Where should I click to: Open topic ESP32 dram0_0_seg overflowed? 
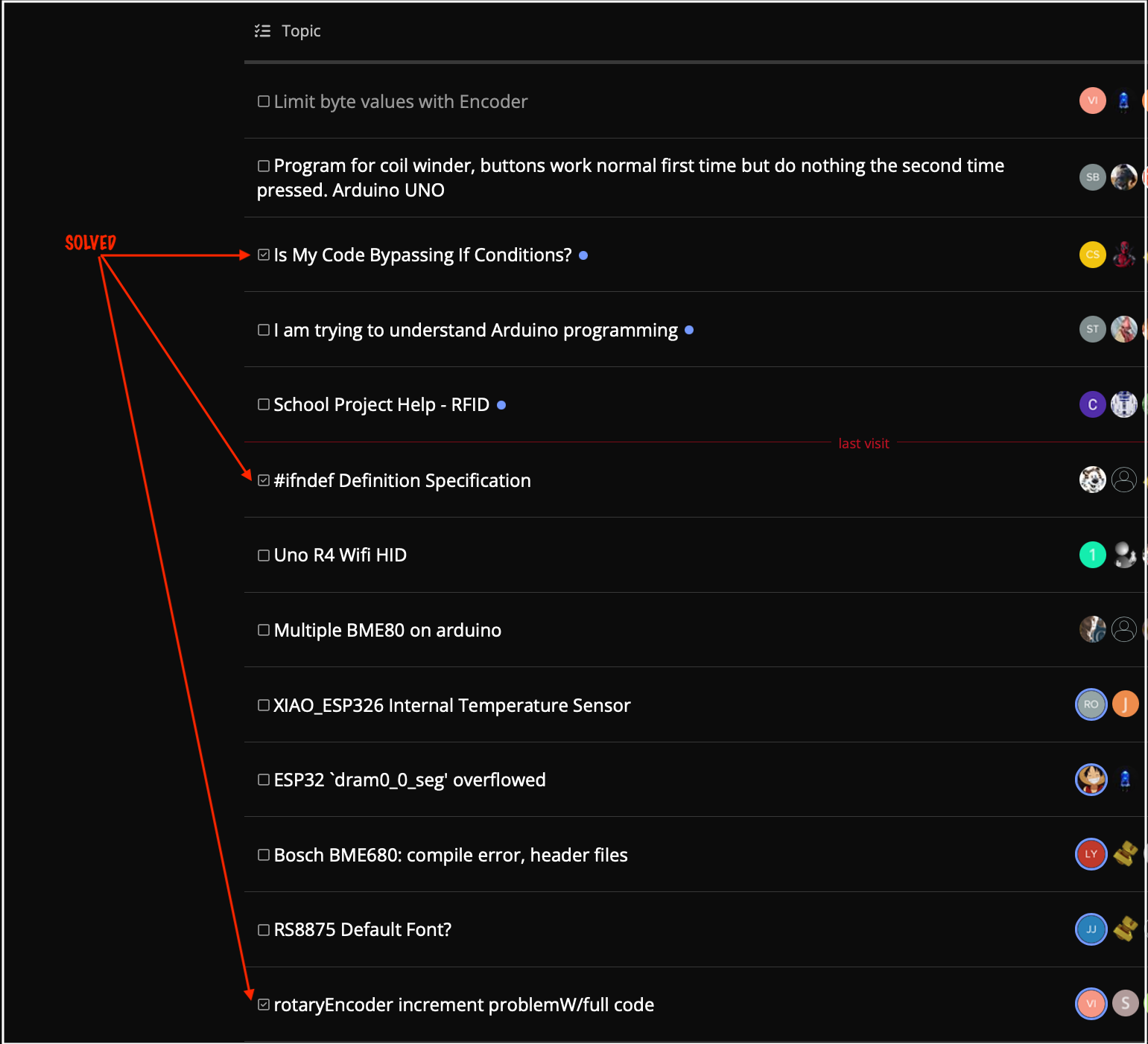pos(409,780)
